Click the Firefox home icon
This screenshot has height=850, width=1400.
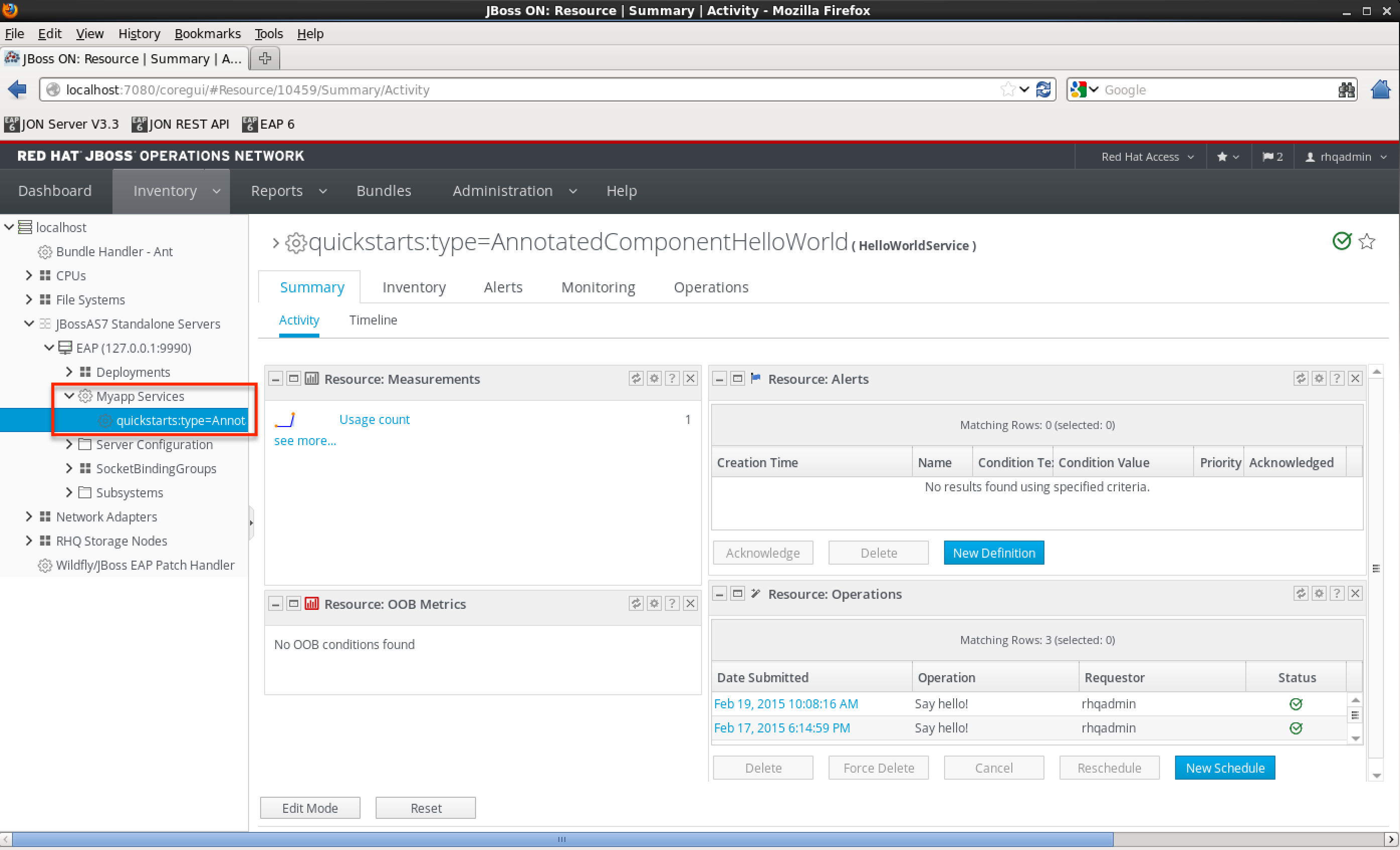tap(1380, 90)
